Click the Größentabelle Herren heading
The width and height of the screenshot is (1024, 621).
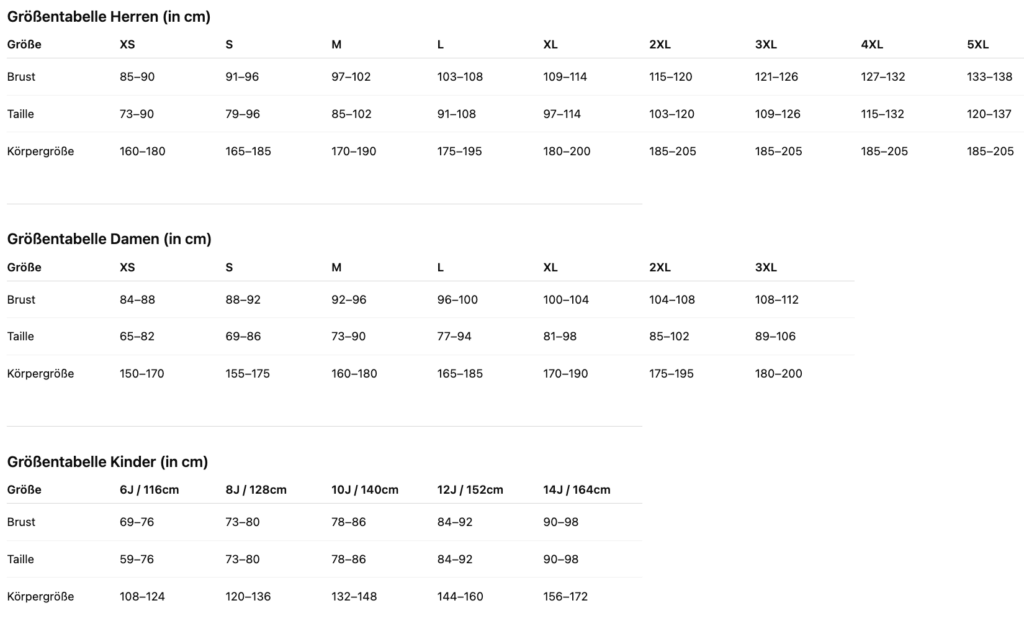pyautogui.click(x=108, y=17)
